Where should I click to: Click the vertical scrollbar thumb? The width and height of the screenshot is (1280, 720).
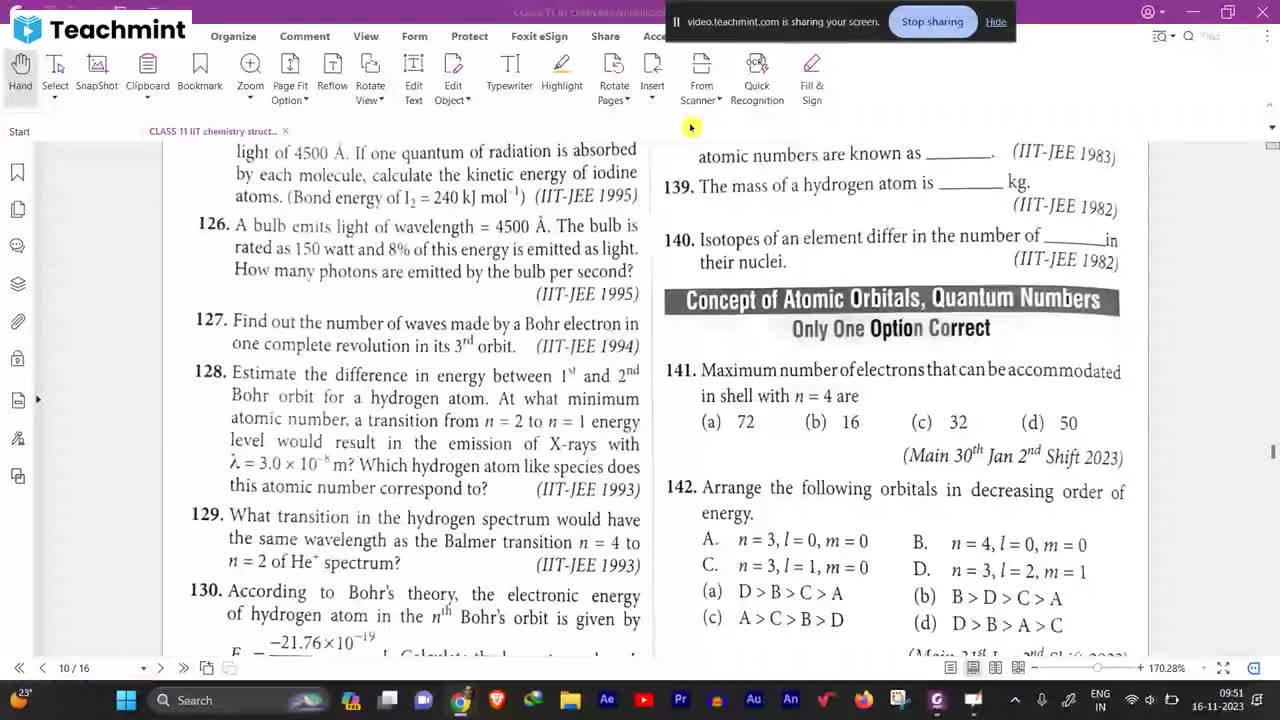pyautogui.click(x=1272, y=452)
